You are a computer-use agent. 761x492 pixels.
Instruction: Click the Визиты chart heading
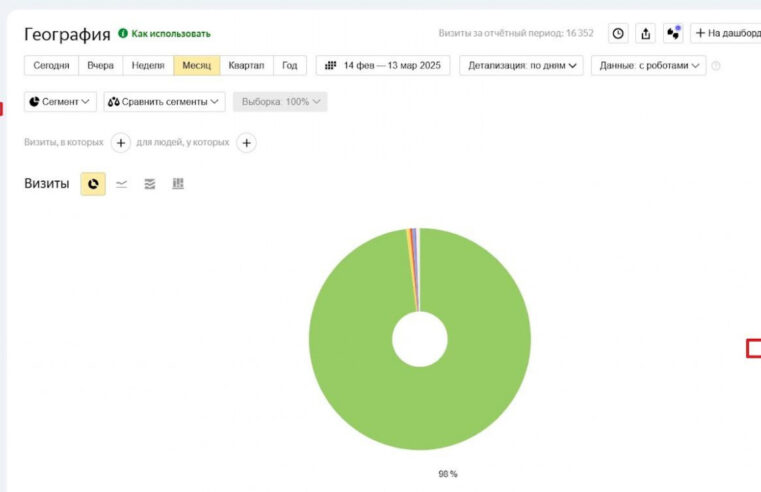coord(47,183)
